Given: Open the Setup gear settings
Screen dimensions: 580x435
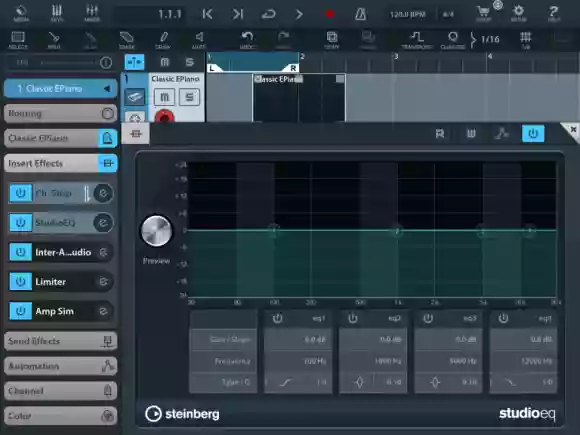Looking at the screenshot, I should [x=519, y=14].
